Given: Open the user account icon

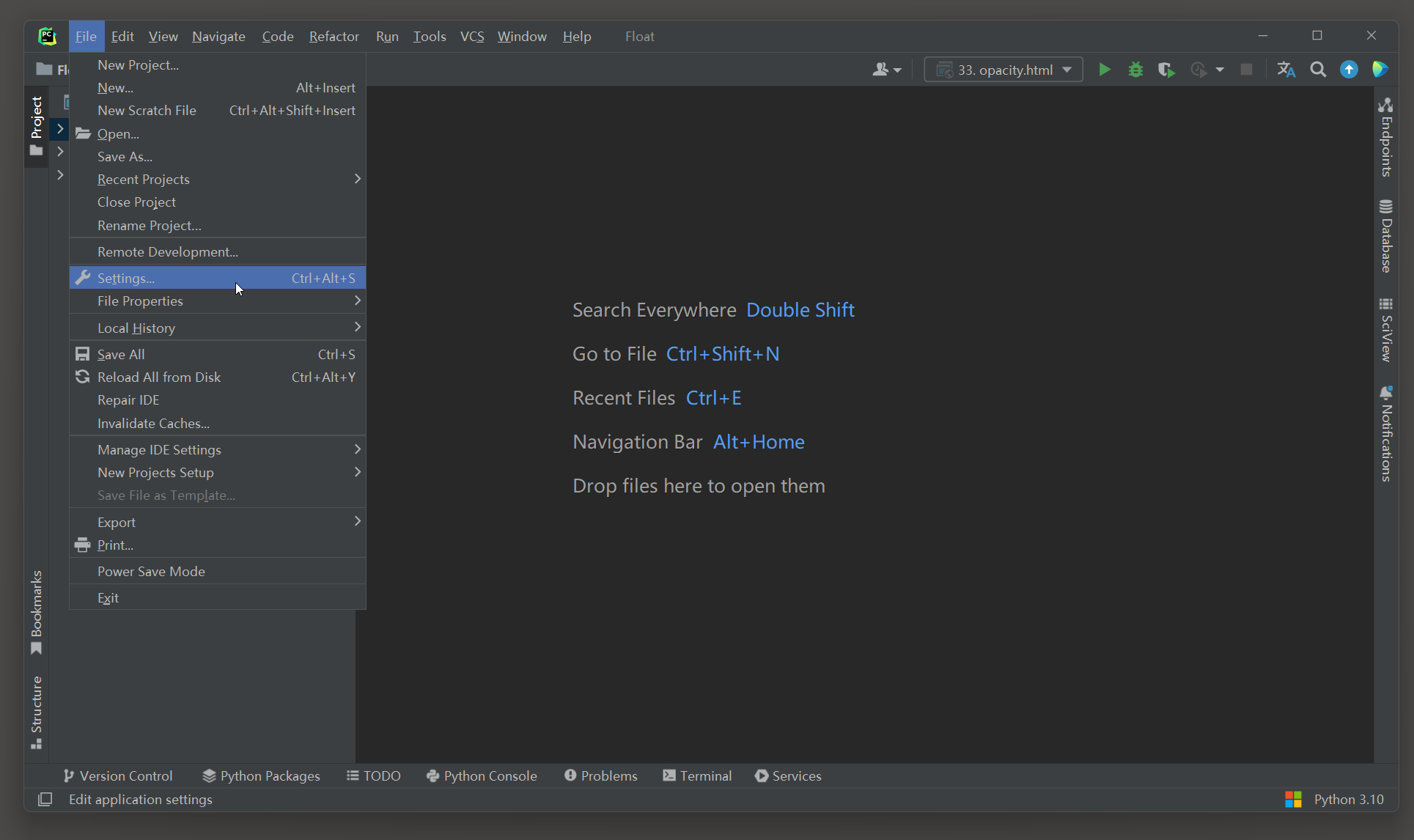Looking at the screenshot, I should pos(886,70).
